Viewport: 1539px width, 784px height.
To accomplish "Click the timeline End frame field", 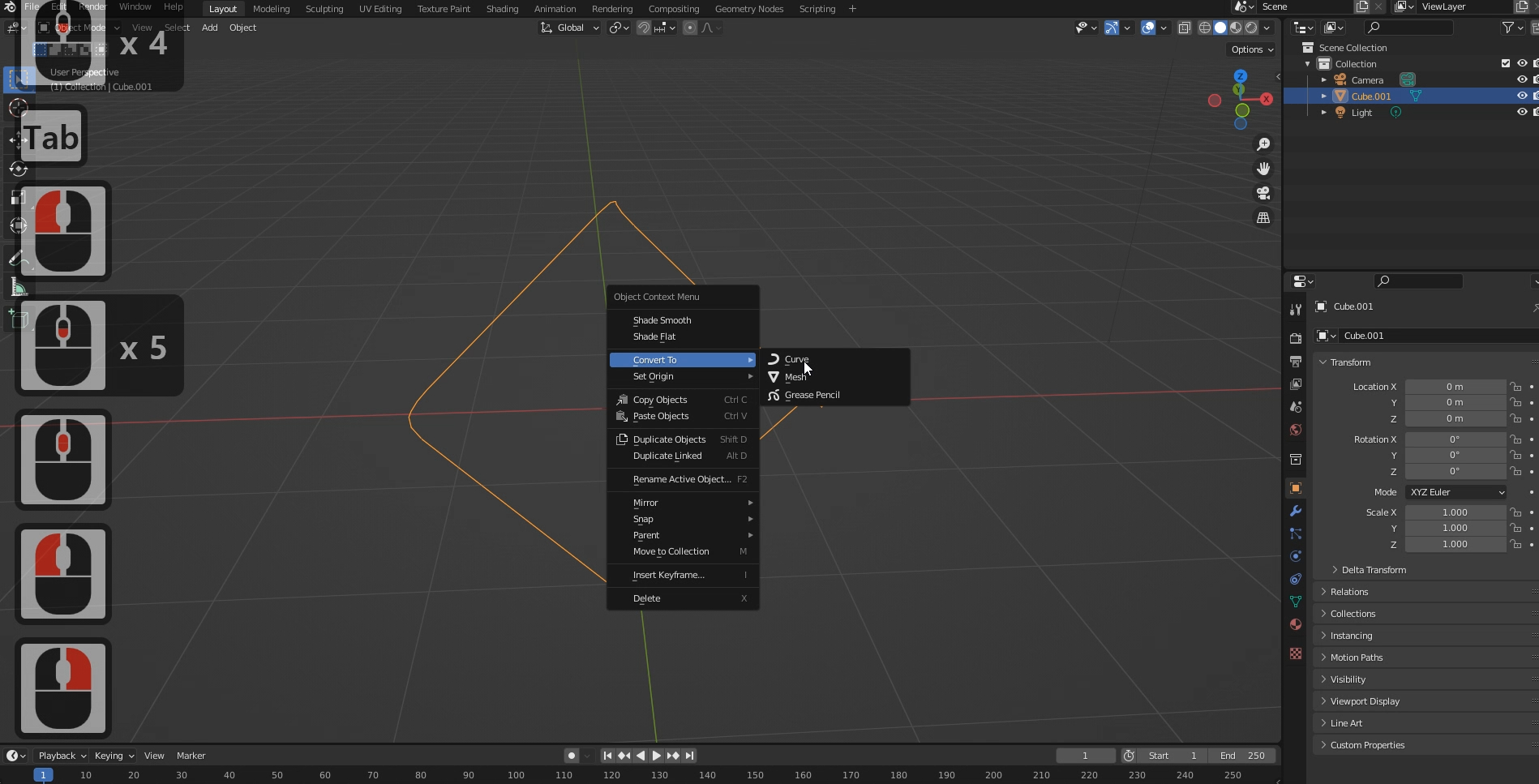I will (1244, 756).
